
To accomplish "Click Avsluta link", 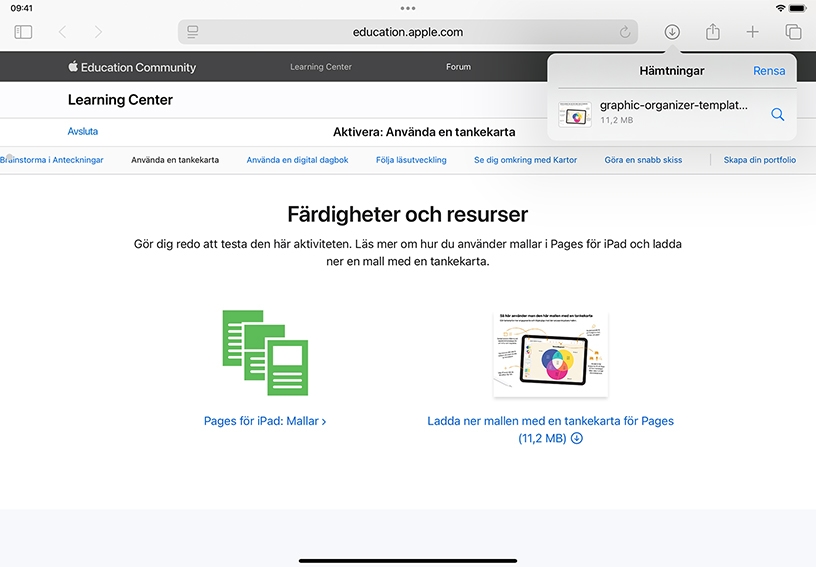I will tap(83, 132).
